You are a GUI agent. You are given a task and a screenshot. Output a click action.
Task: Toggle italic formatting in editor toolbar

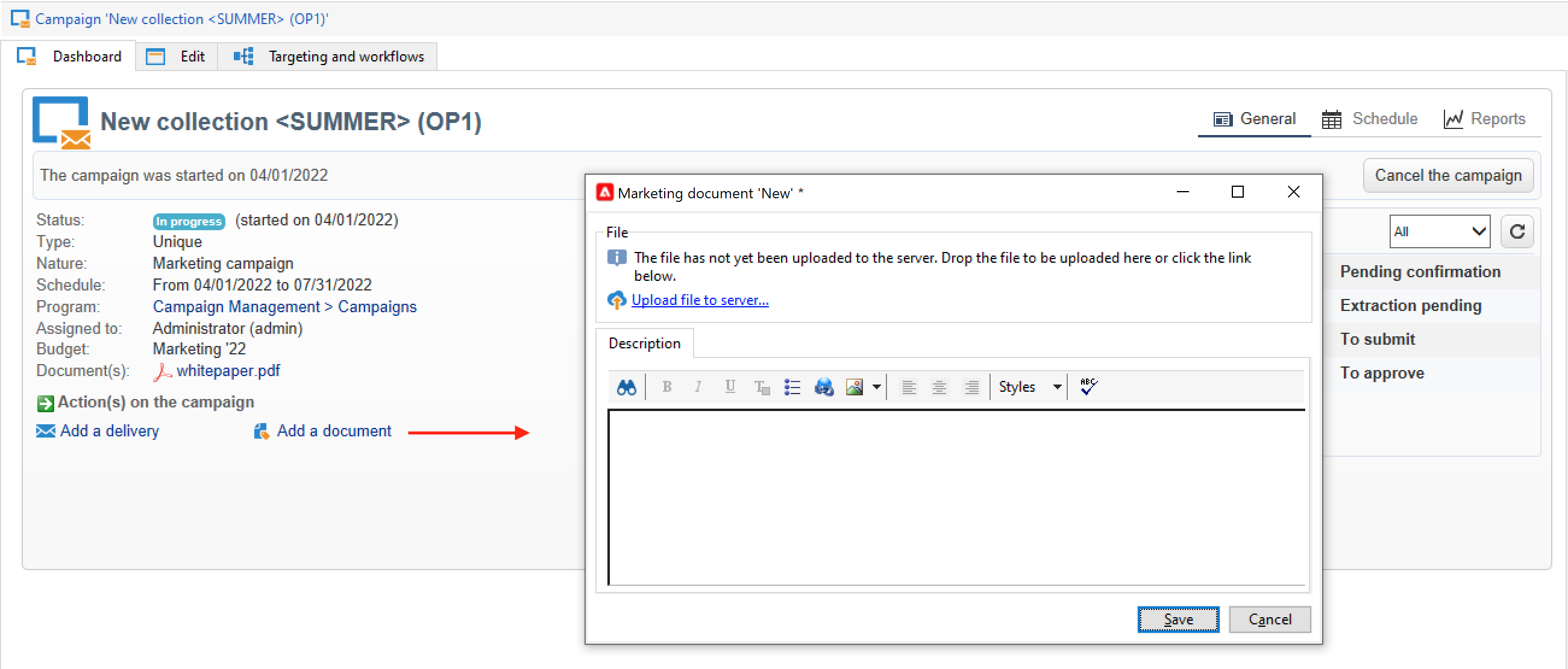click(x=698, y=387)
